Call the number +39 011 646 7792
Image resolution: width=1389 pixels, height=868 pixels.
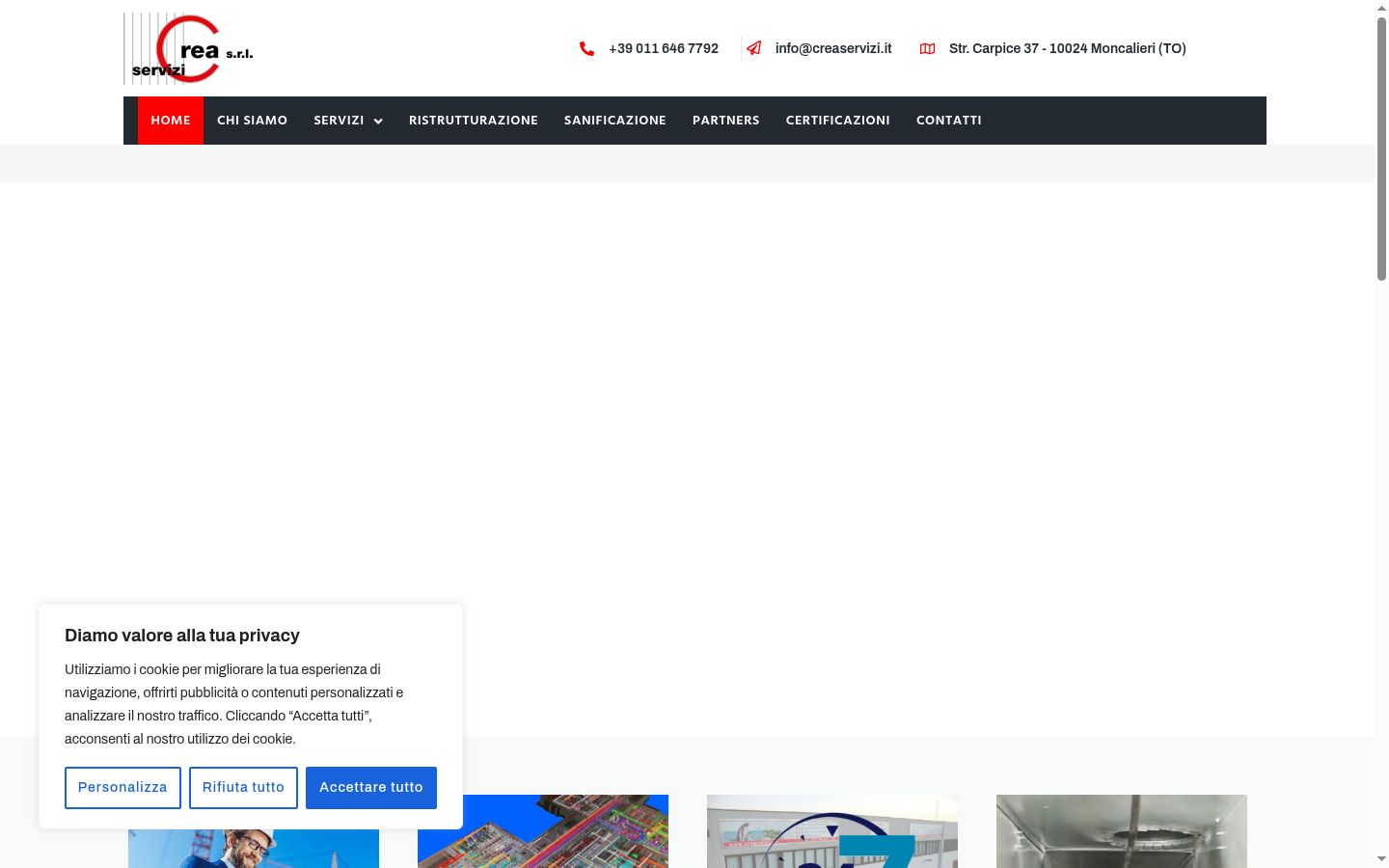point(664,48)
